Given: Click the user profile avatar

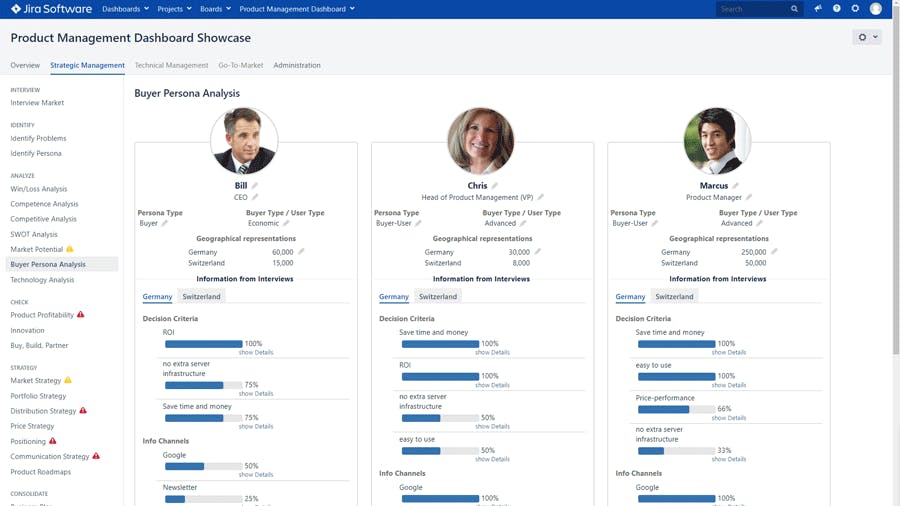Looking at the screenshot, I should [876, 9].
